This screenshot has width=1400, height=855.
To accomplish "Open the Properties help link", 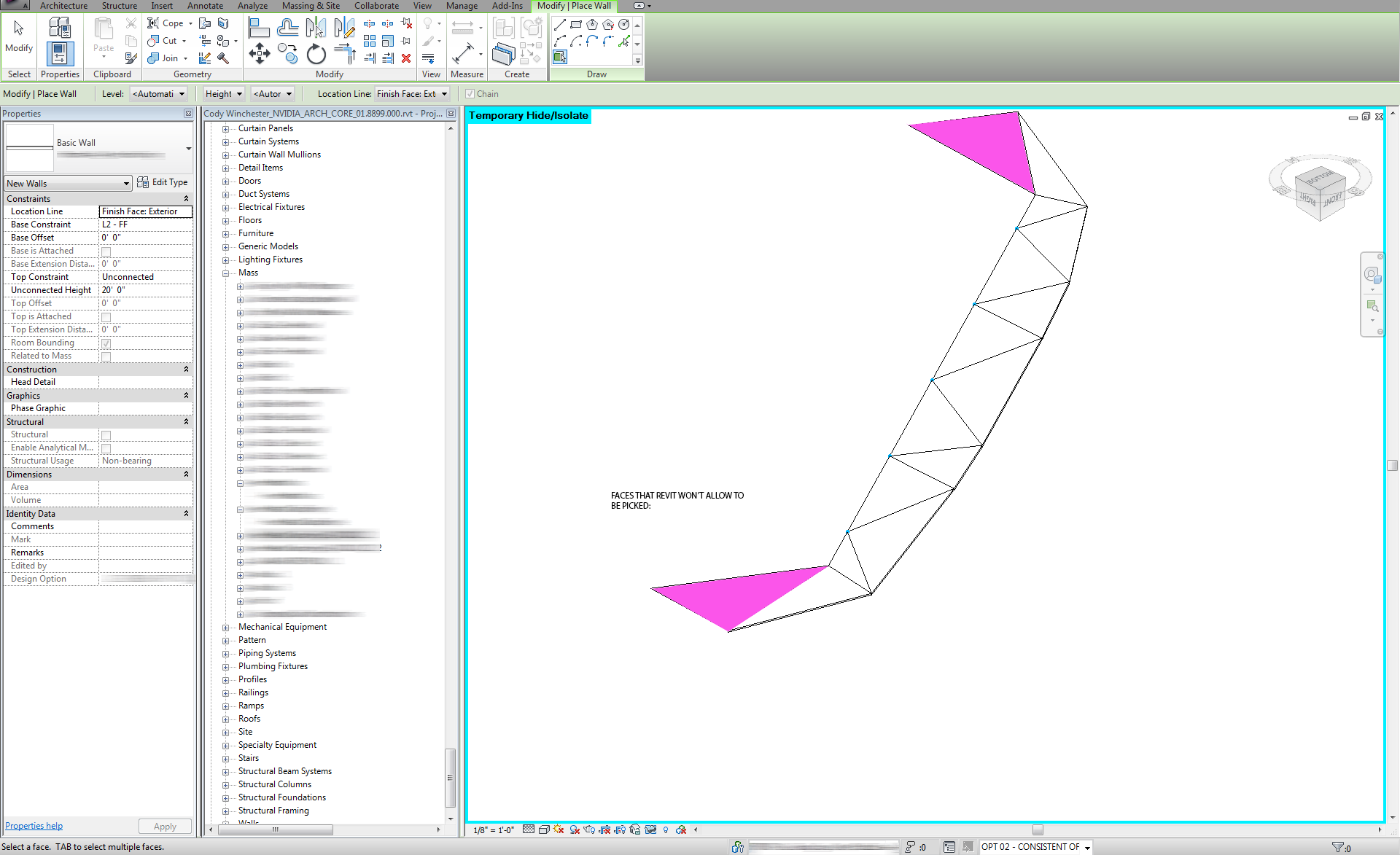I will 34,826.
